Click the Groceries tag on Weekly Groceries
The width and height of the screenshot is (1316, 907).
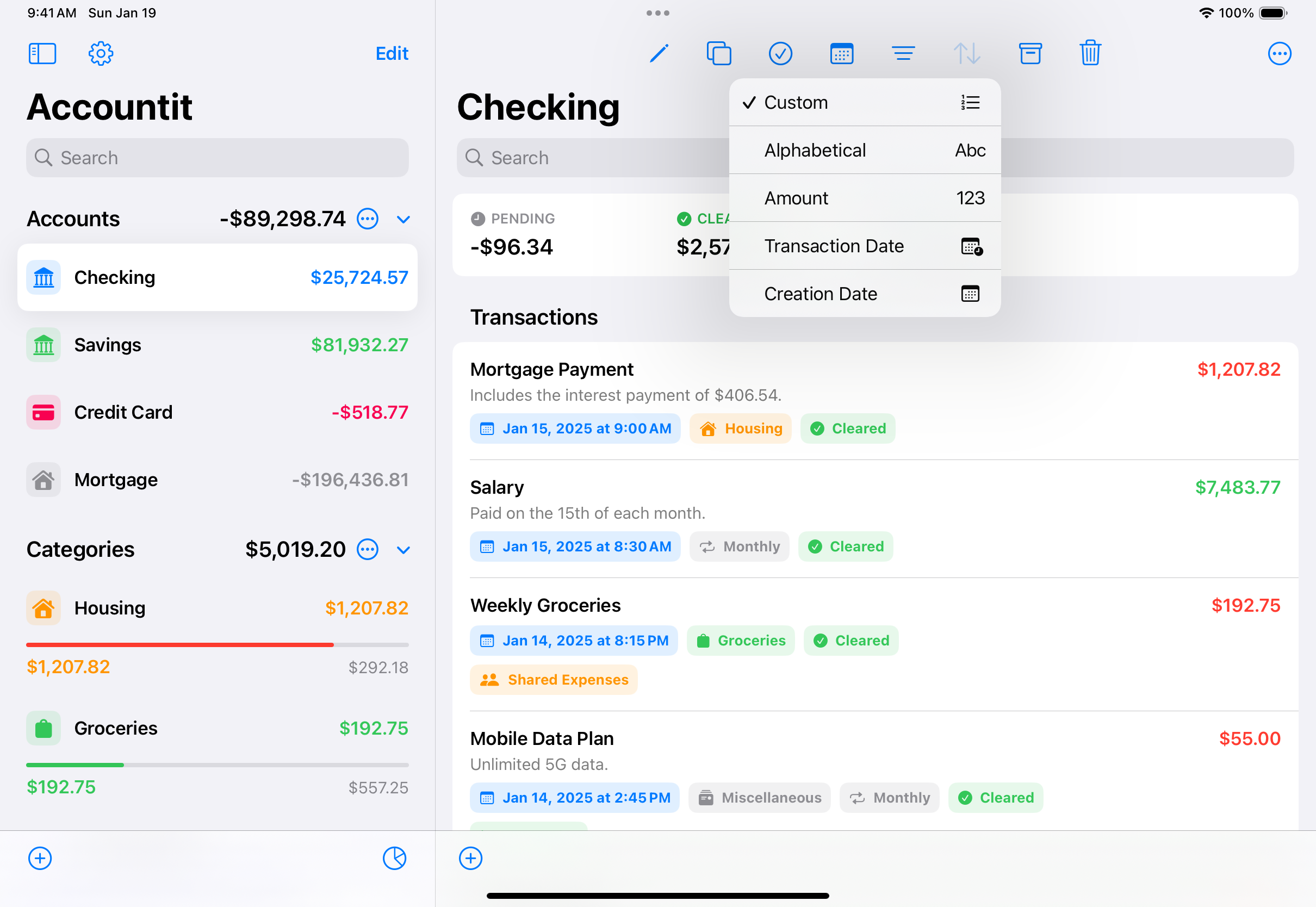[741, 641]
